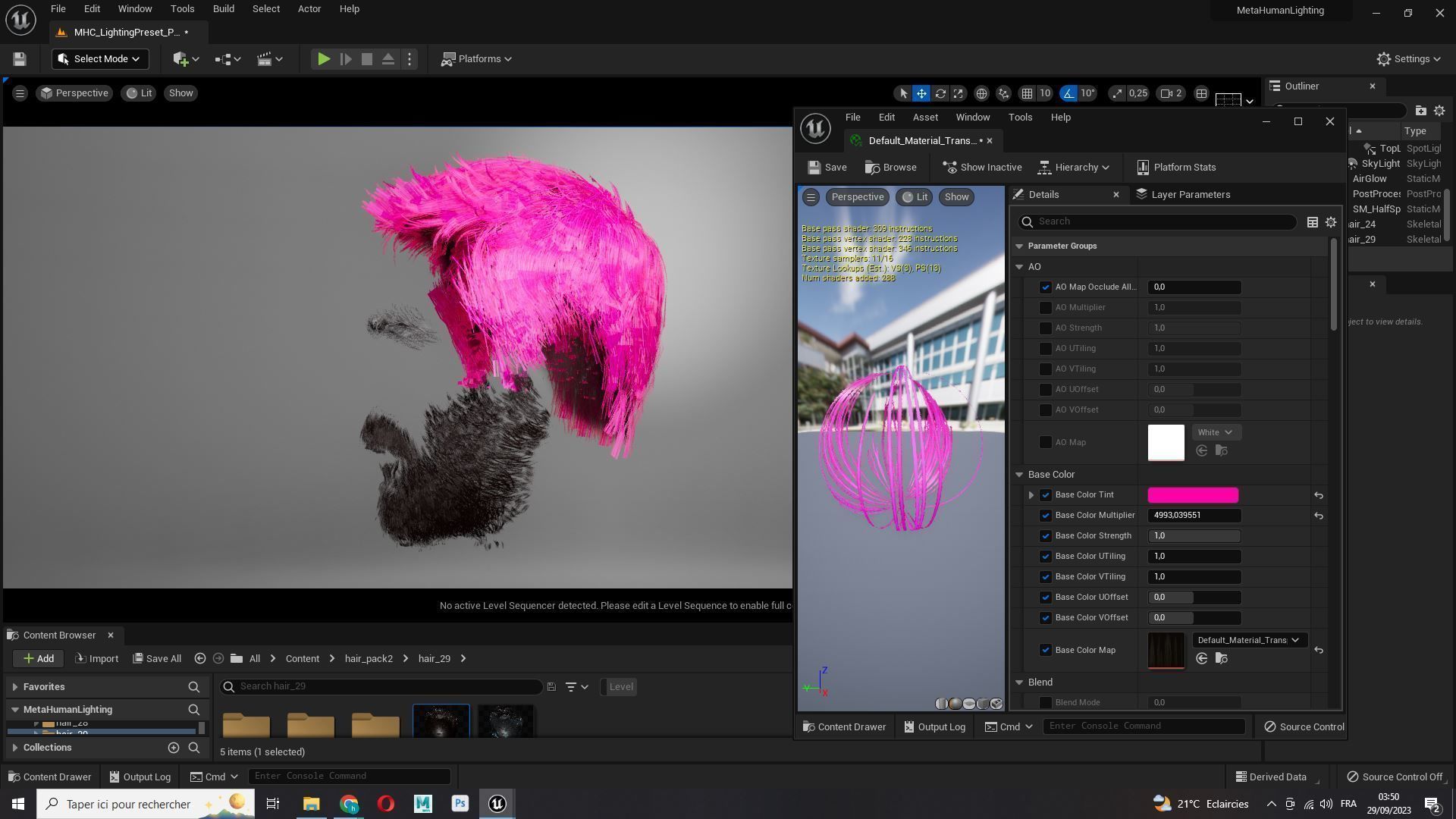
Task: Save the material instance asset
Action: click(x=827, y=168)
